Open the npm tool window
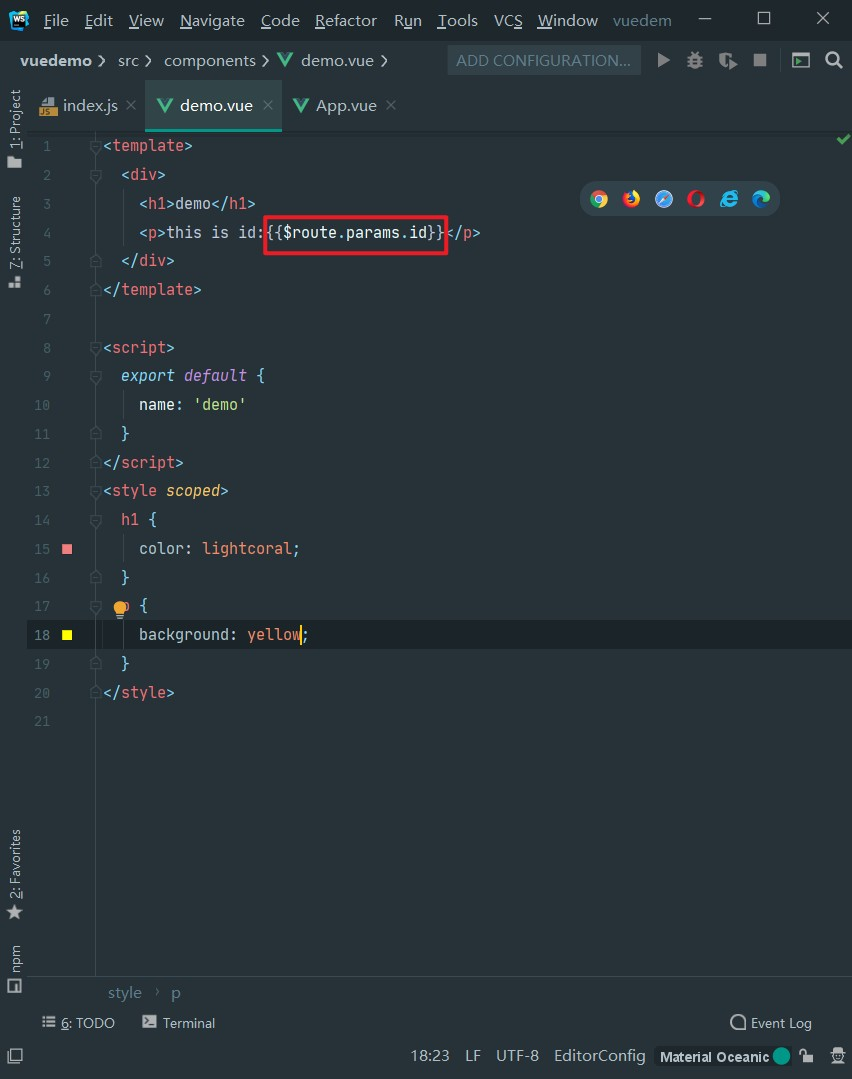 pyautogui.click(x=14, y=968)
